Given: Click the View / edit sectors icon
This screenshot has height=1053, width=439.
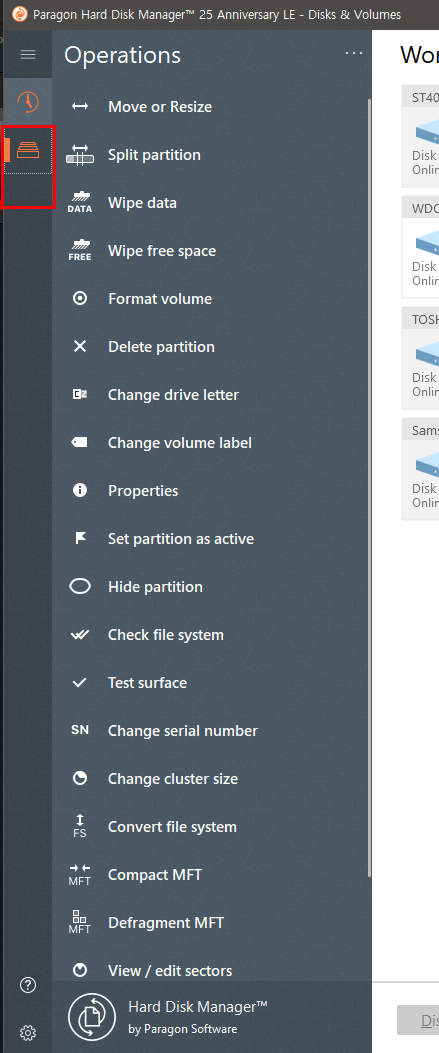Looking at the screenshot, I should coord(80,970).
